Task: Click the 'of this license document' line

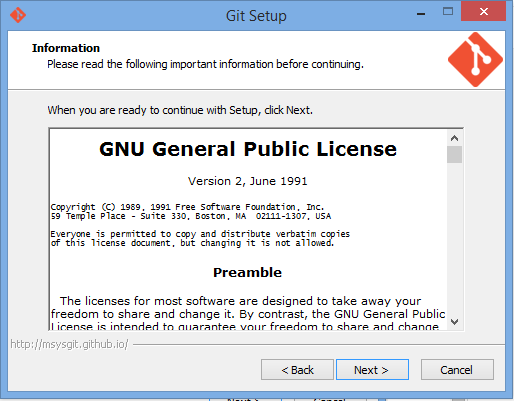Action: click(x=192, y=243)
